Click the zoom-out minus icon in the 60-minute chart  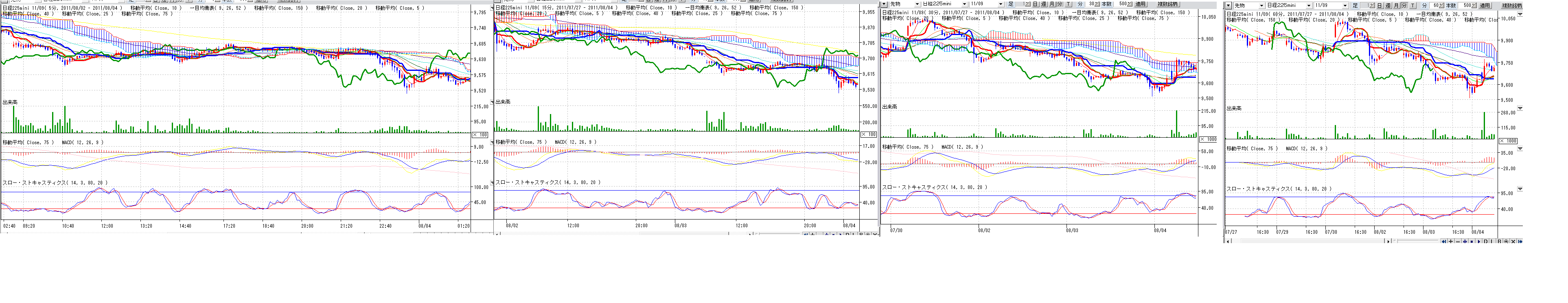(1458, 242)
